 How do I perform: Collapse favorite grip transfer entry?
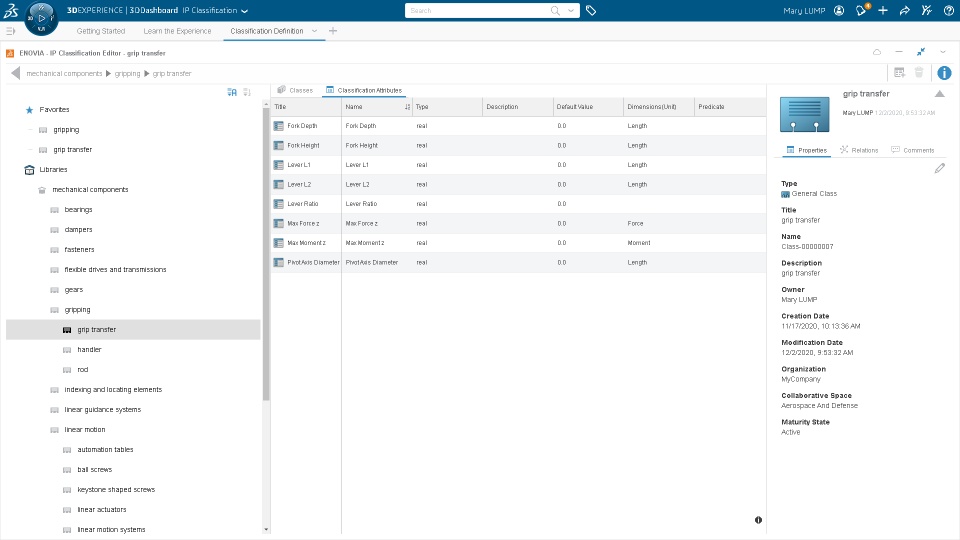[x=30, y=149]
